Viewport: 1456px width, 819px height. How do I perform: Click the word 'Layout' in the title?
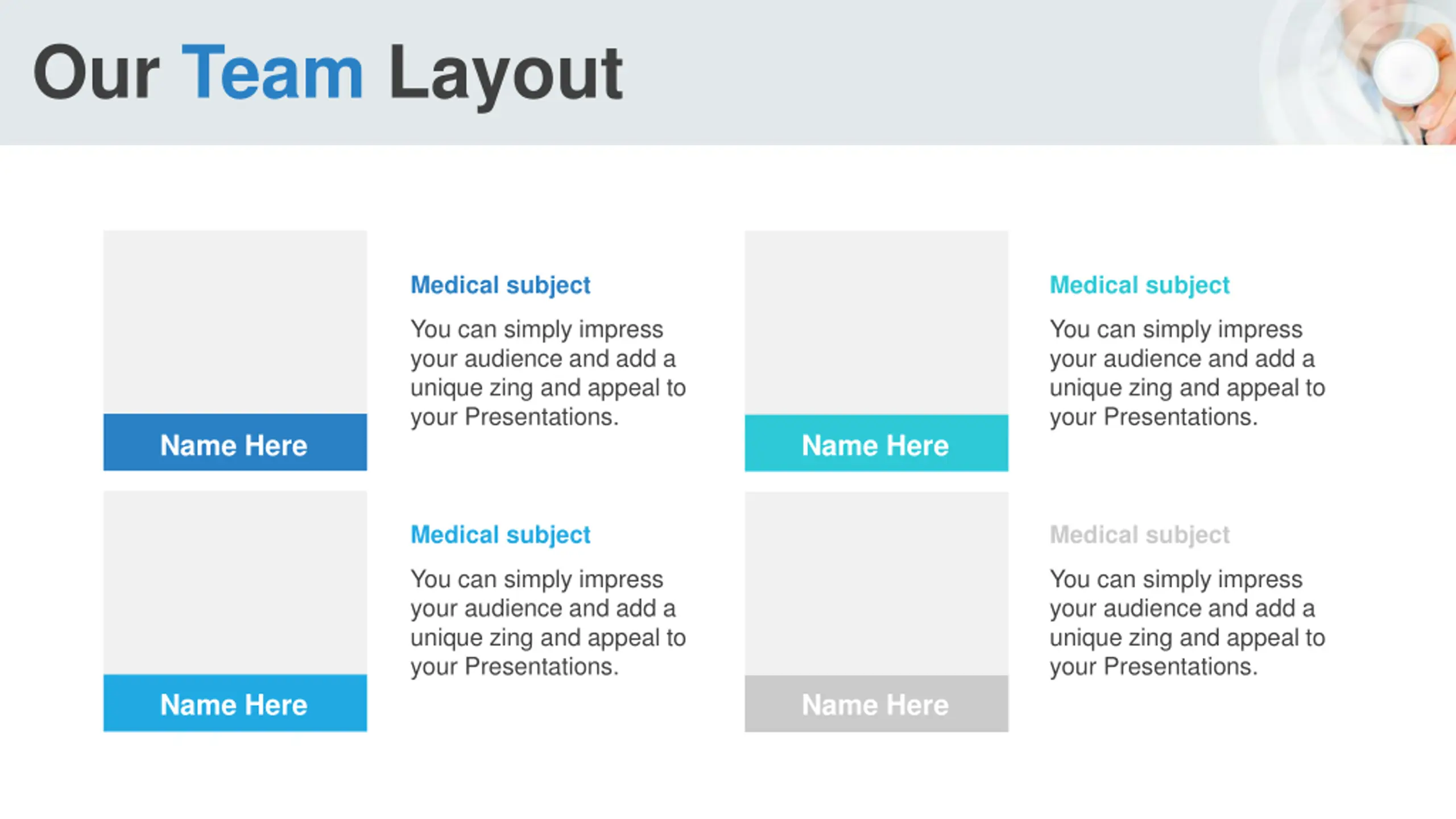tap(506, 76)
